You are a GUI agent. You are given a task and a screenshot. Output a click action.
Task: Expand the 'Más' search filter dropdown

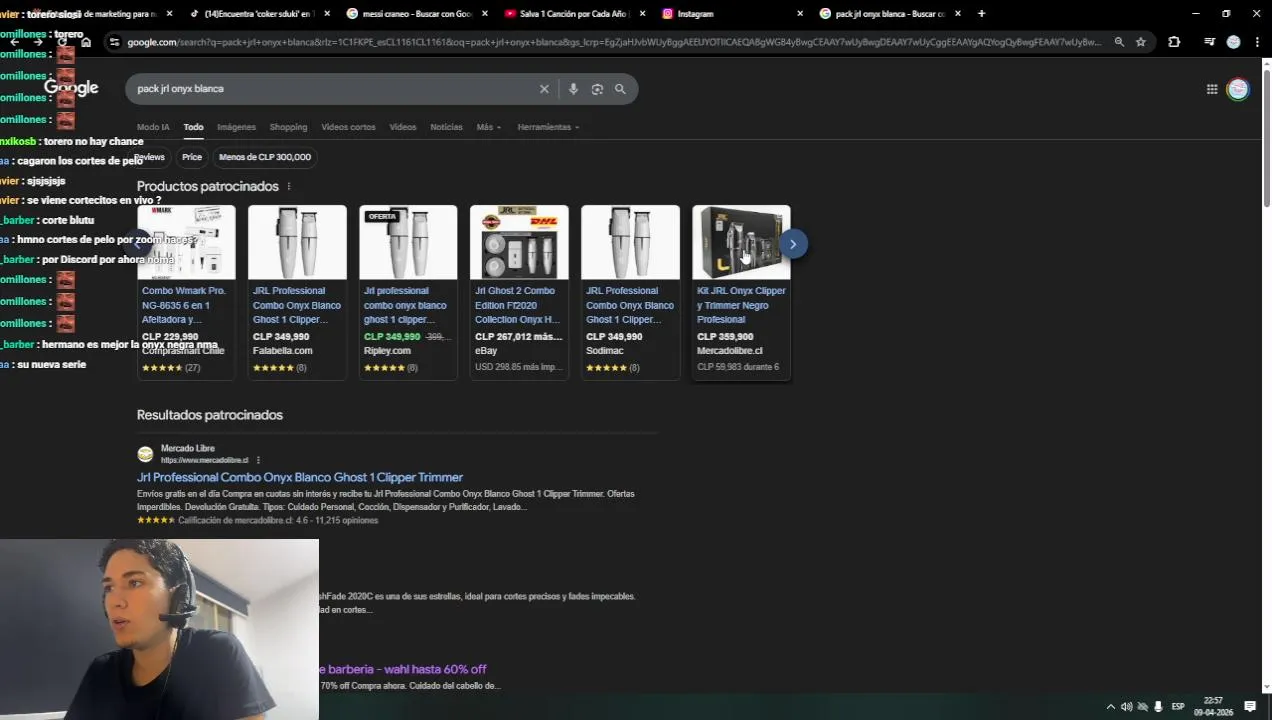(x=489, y=127)
